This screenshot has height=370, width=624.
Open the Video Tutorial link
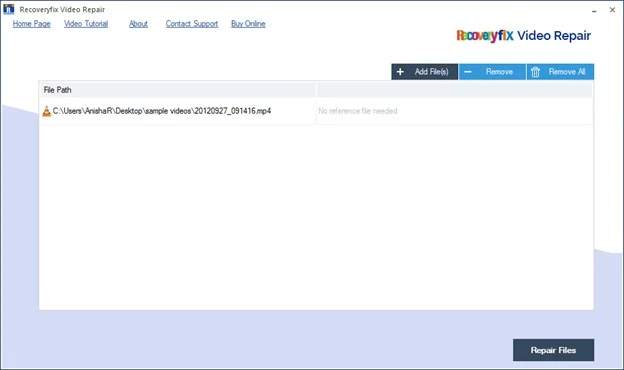click(x=86, y=24)
